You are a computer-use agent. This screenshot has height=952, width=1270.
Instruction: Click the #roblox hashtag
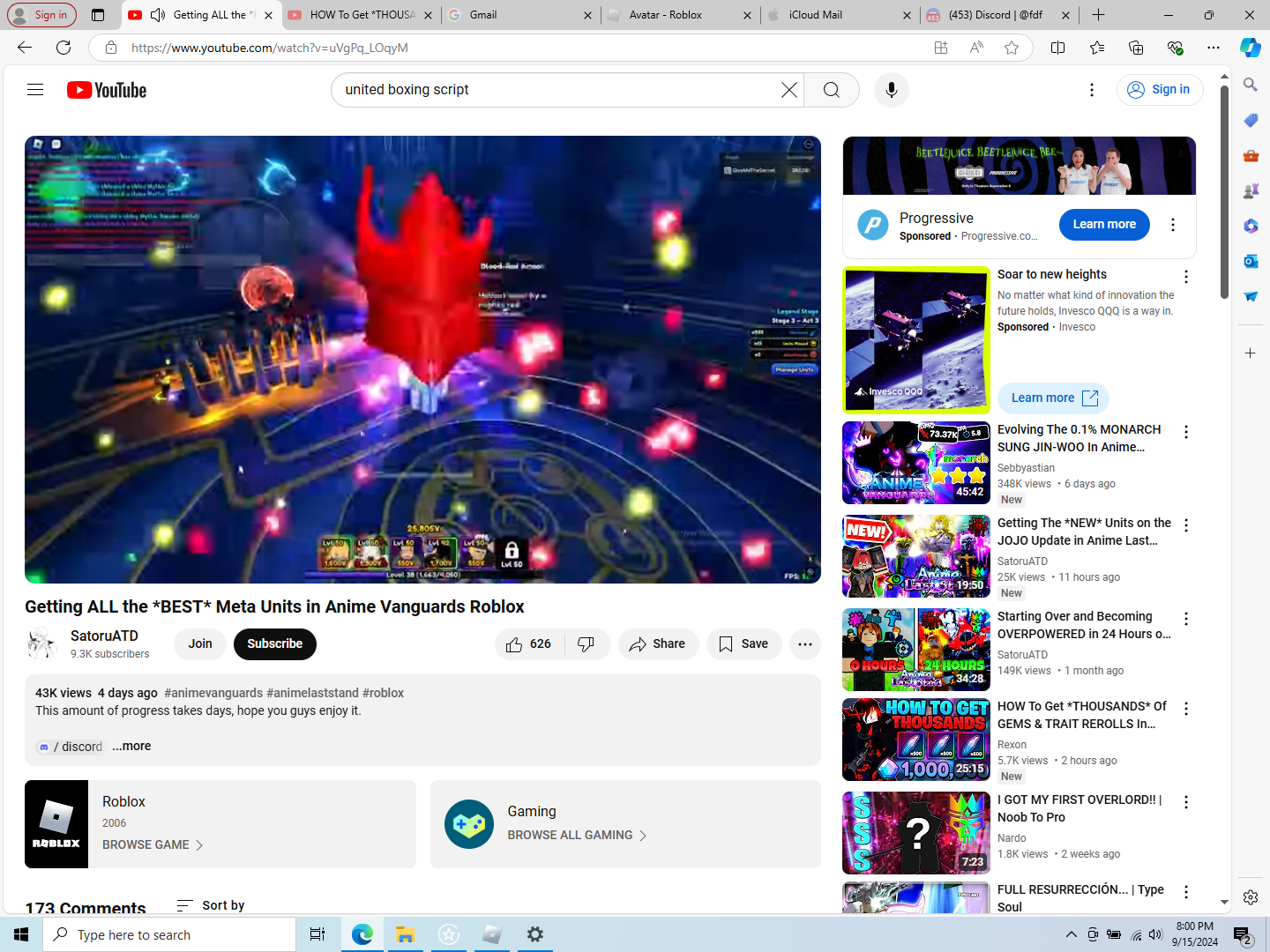click(384, 693)
